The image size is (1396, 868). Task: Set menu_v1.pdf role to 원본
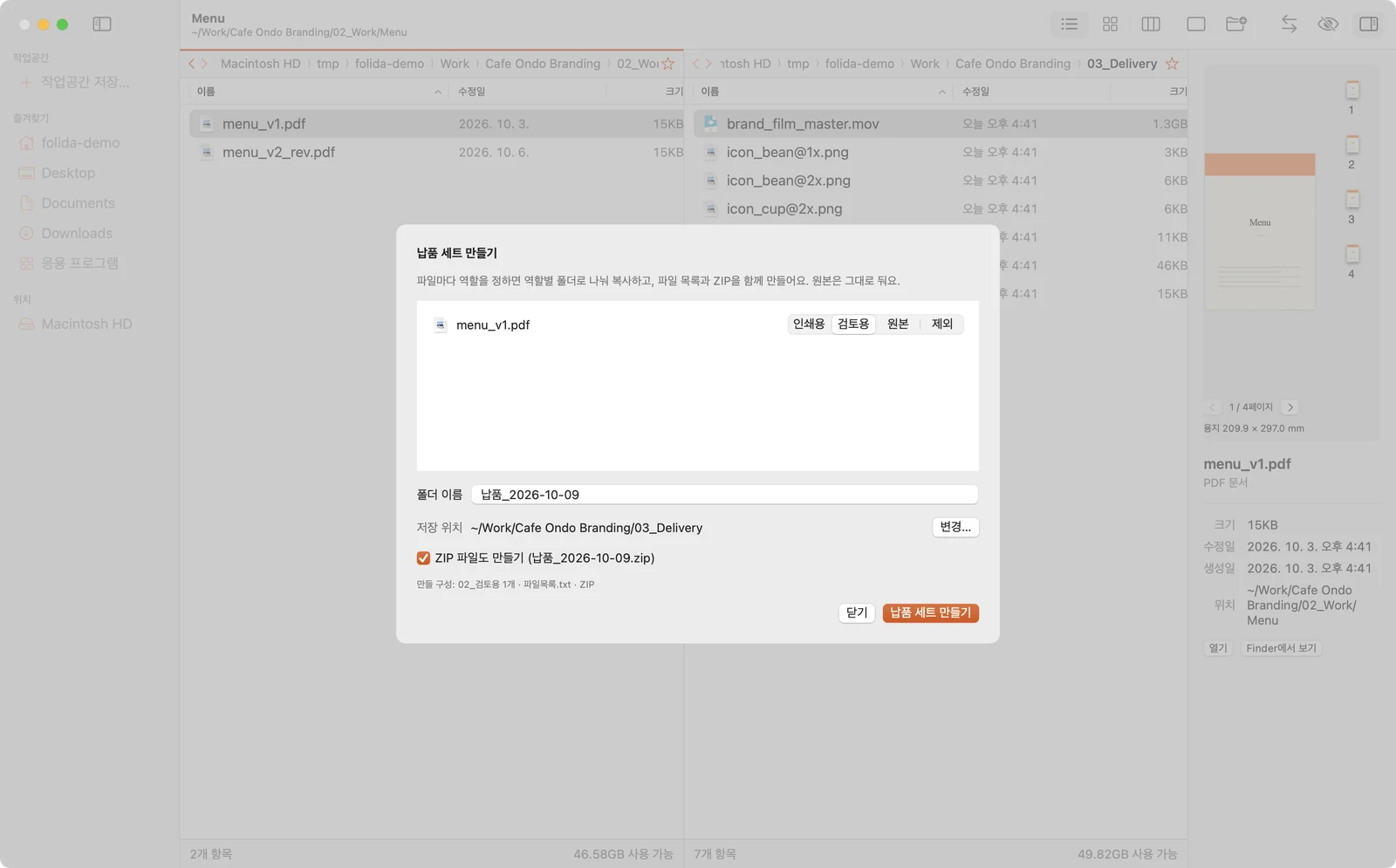point(898,325)
